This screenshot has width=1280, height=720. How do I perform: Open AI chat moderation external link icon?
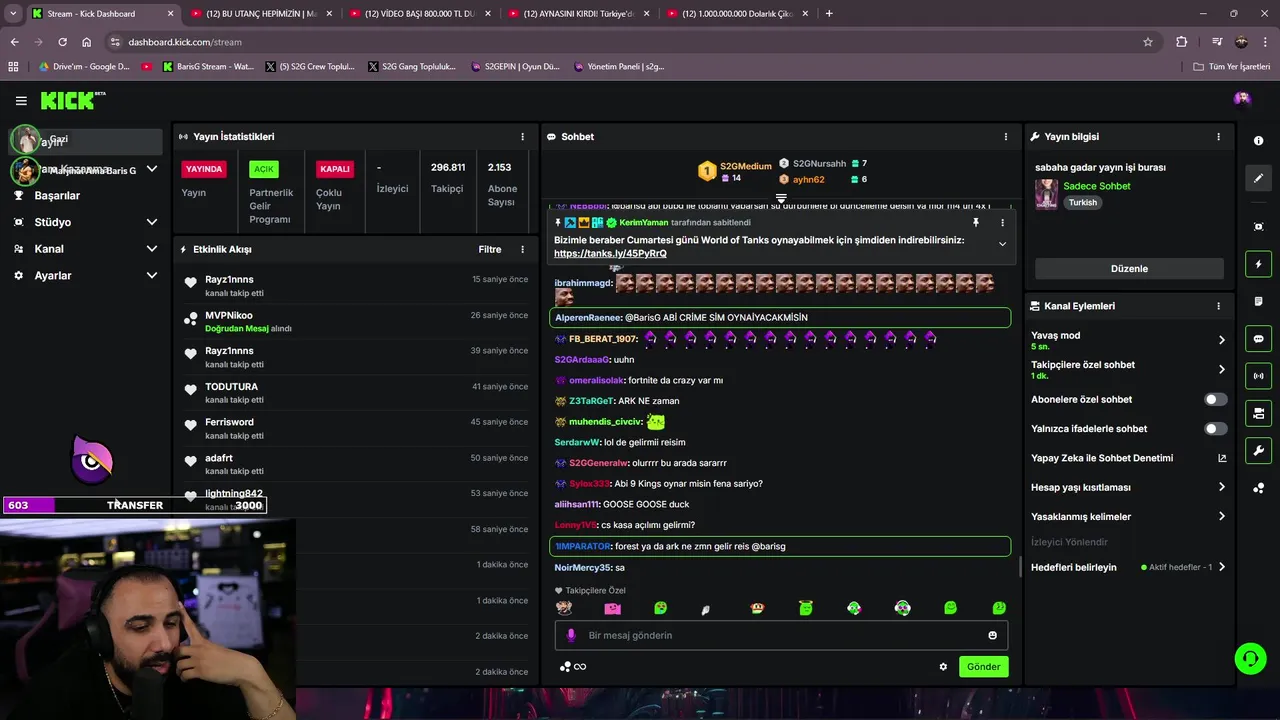coord(1222,458)
